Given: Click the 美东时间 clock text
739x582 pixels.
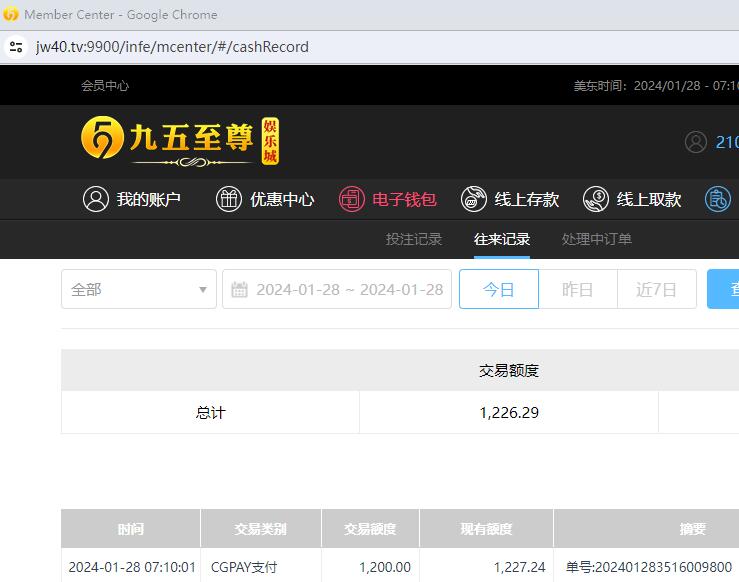Looking at the screenshot, I should [x=656, y=85].
